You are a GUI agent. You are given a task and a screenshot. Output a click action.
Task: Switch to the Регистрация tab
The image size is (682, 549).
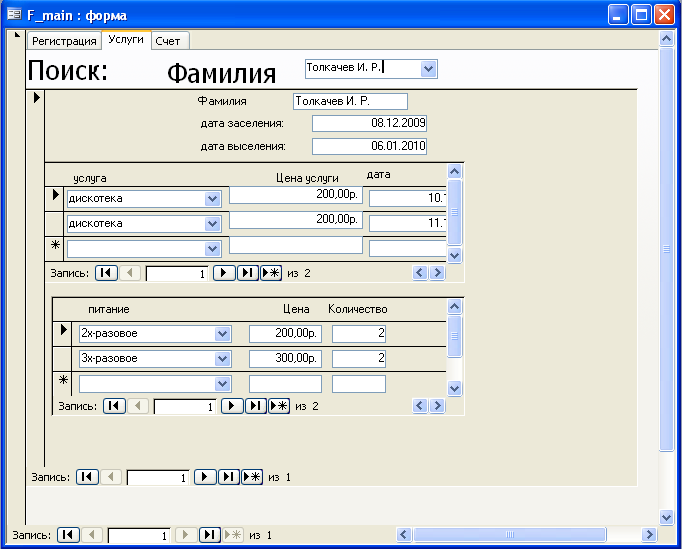pyautogui.click(x=64, y=41)
